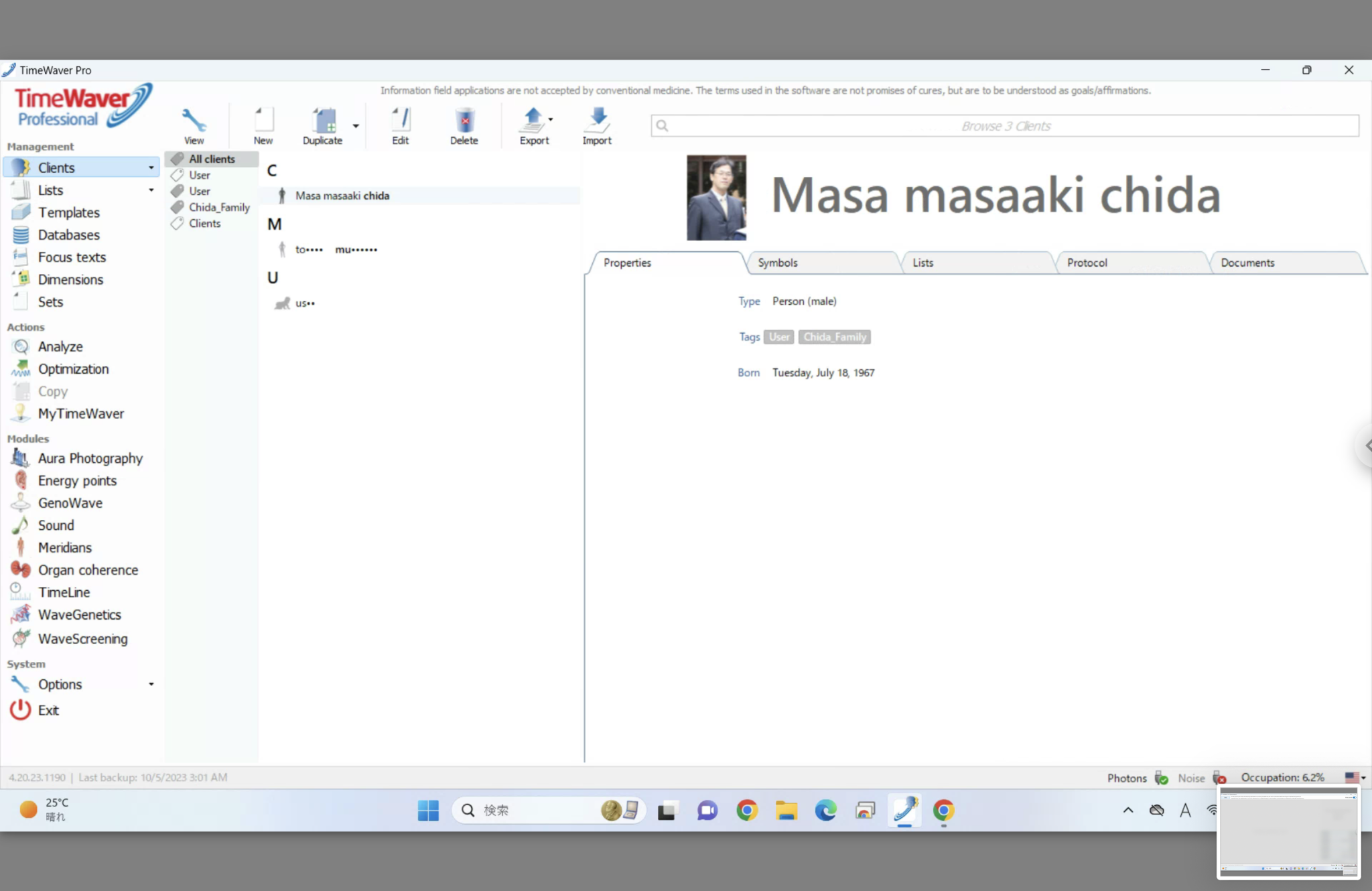Open the Duplicate dropdown arrow
This screenshot has width=1372, height=891.
[356, 126]
